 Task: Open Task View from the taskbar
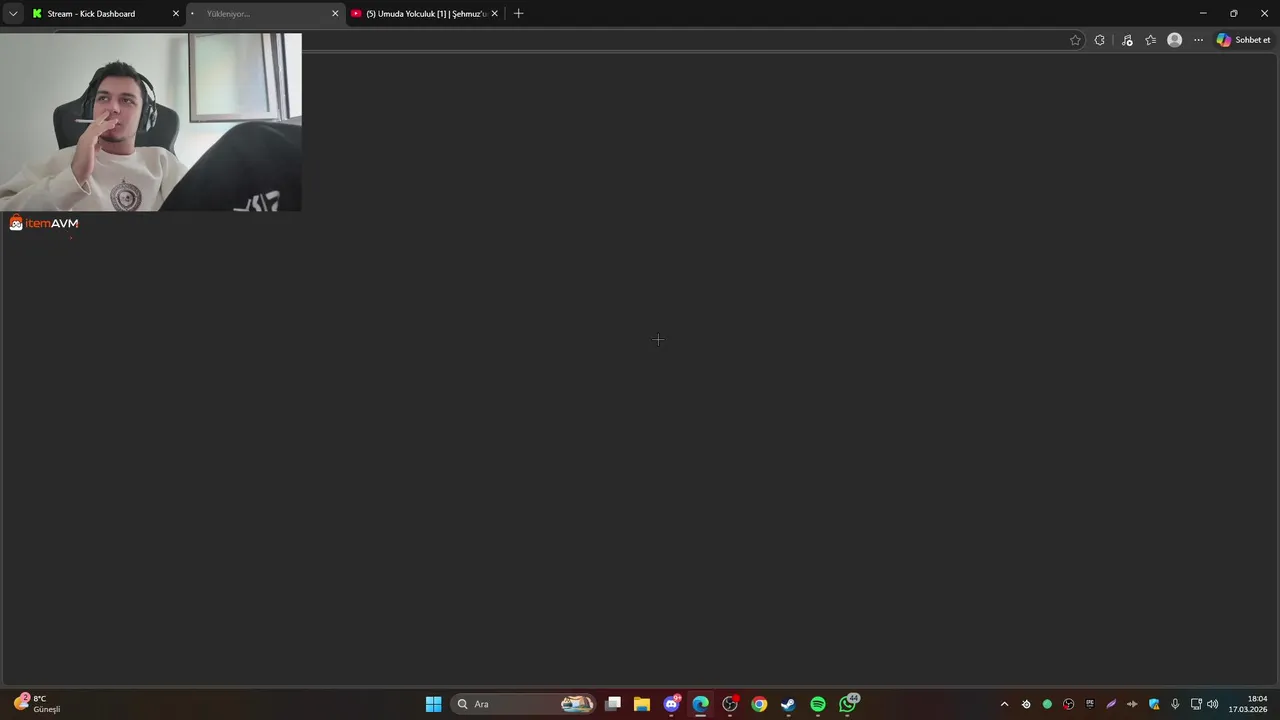(x=613, y=704)
